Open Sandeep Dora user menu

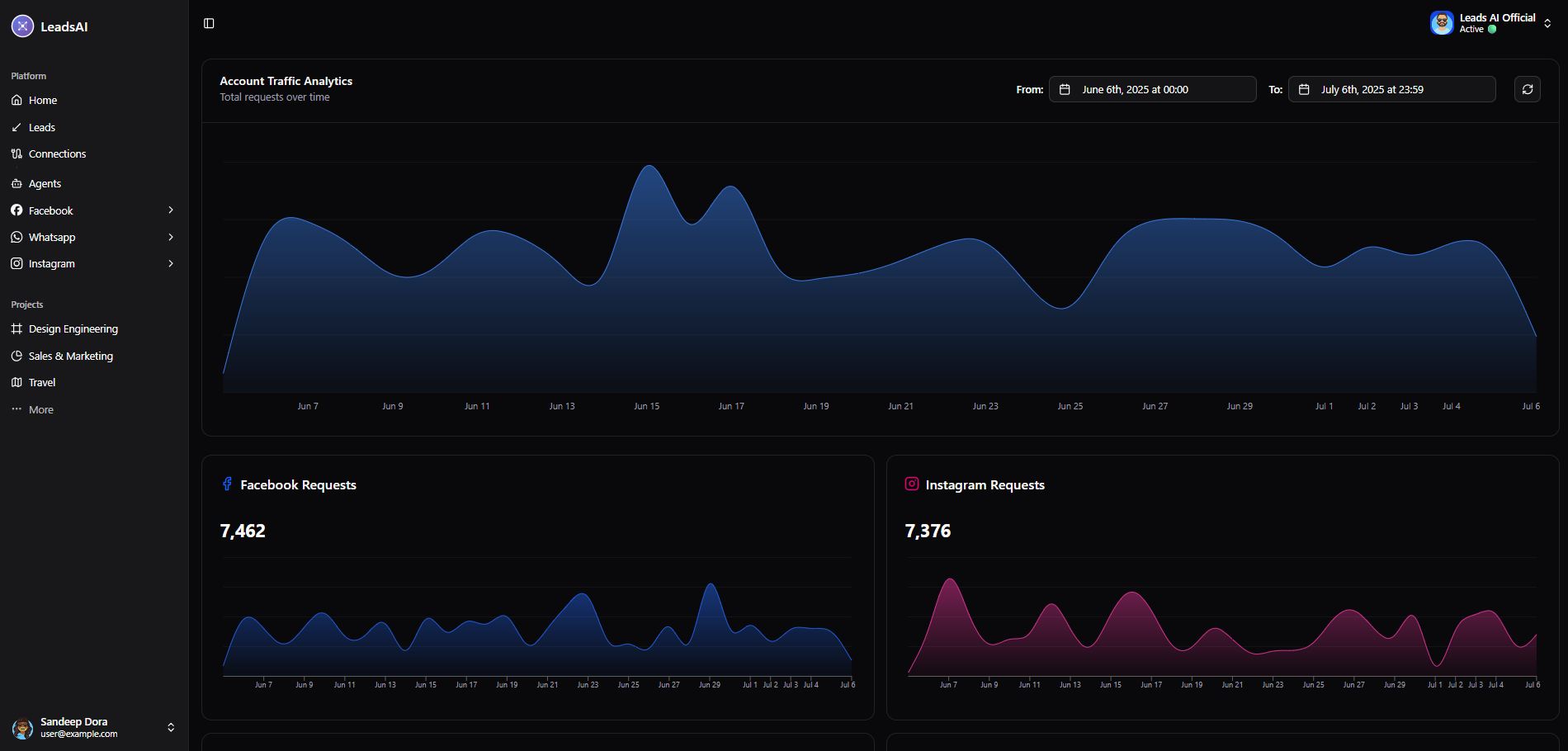coord(92,727)
